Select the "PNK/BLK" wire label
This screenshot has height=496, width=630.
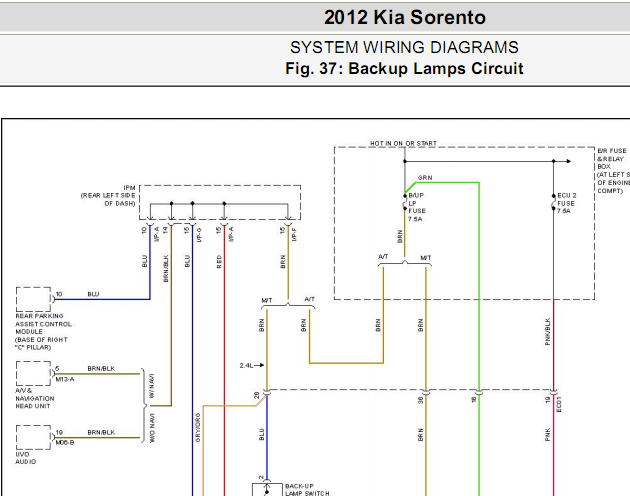tap(547, 332)
